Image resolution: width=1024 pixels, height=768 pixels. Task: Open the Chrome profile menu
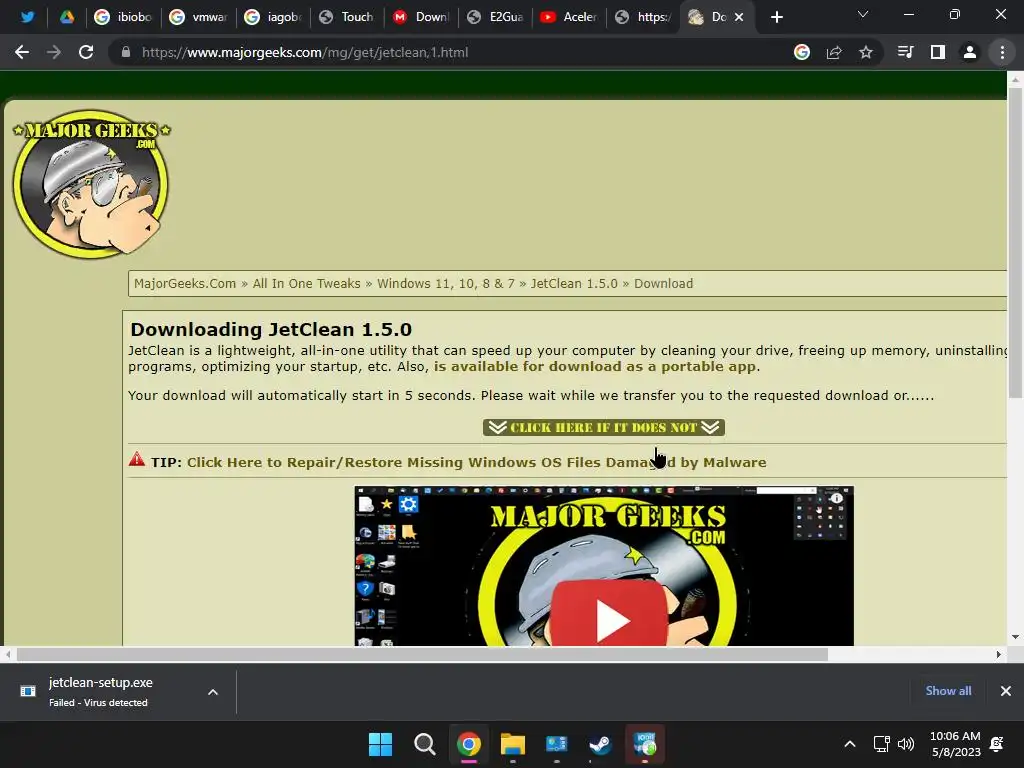point(970,52)
